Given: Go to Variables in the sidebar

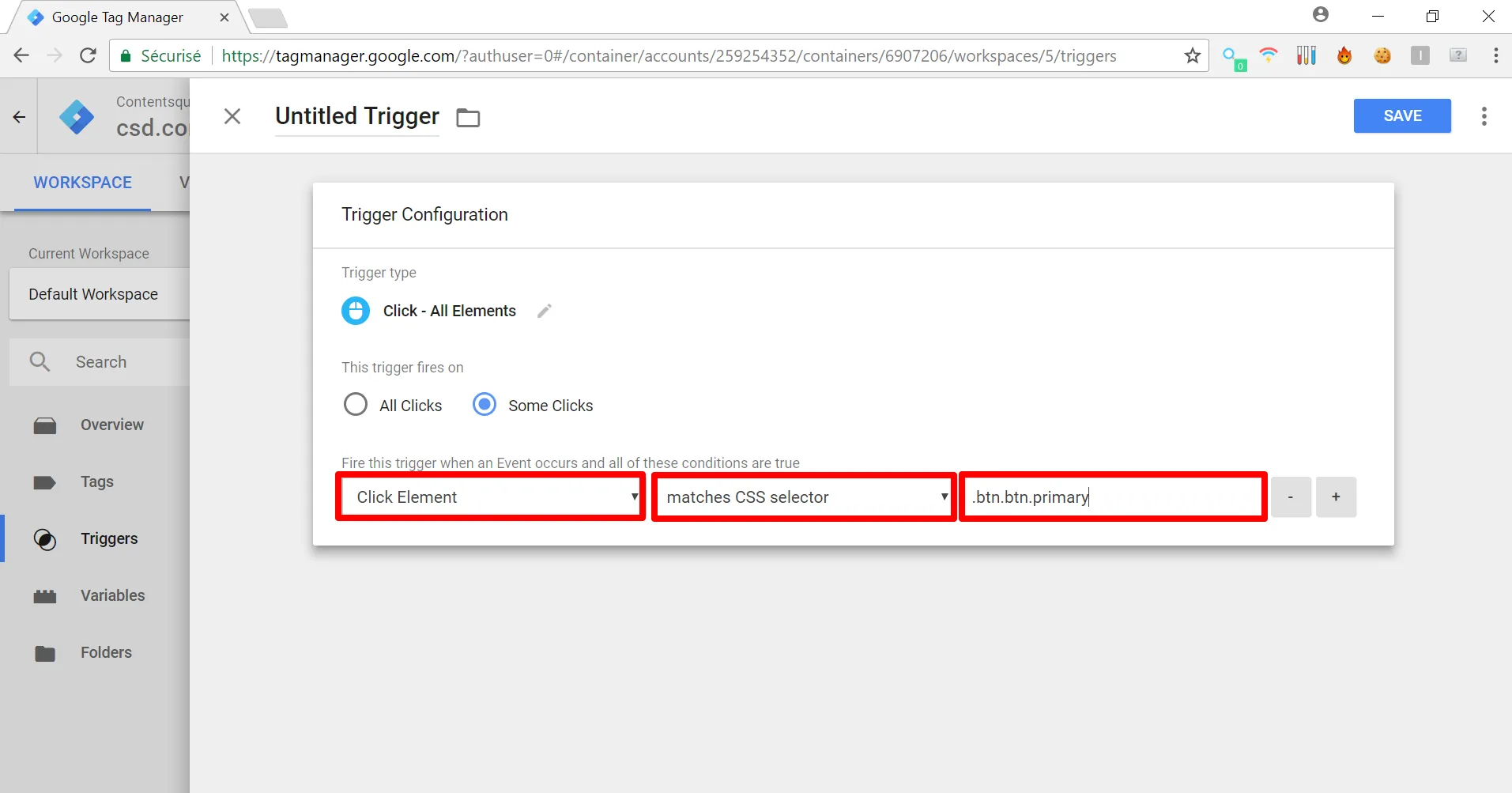Looking at the screenshot, I should pos(112,595).
